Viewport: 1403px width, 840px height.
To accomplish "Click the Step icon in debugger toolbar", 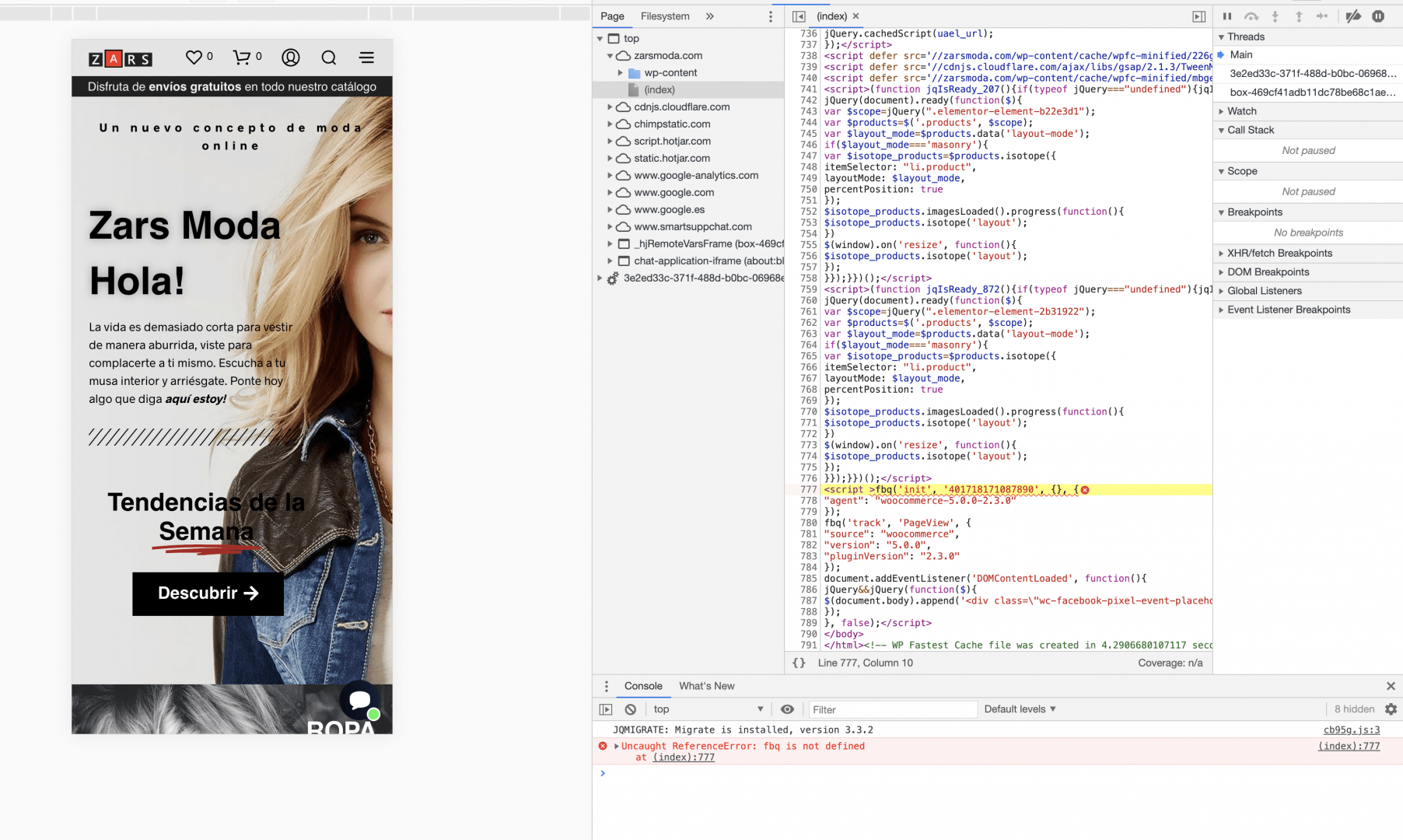I will coord(1322,16).
